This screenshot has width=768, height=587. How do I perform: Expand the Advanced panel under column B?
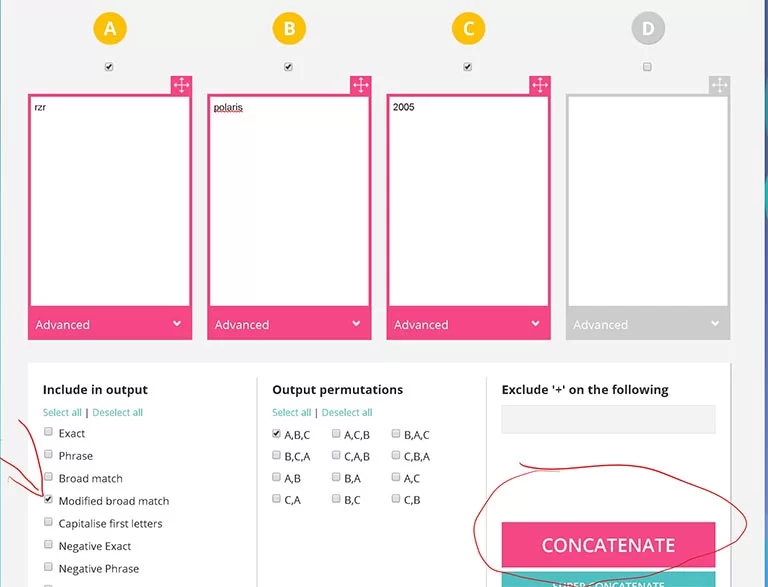(x=288, y=324)
